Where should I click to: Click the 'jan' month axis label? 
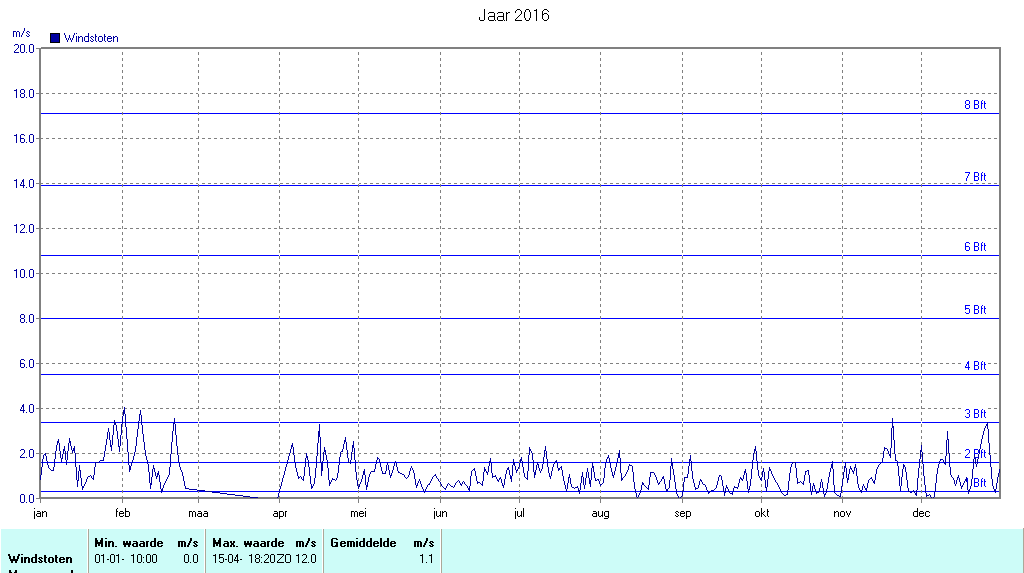pyautogui.click(x=41, y=514)
